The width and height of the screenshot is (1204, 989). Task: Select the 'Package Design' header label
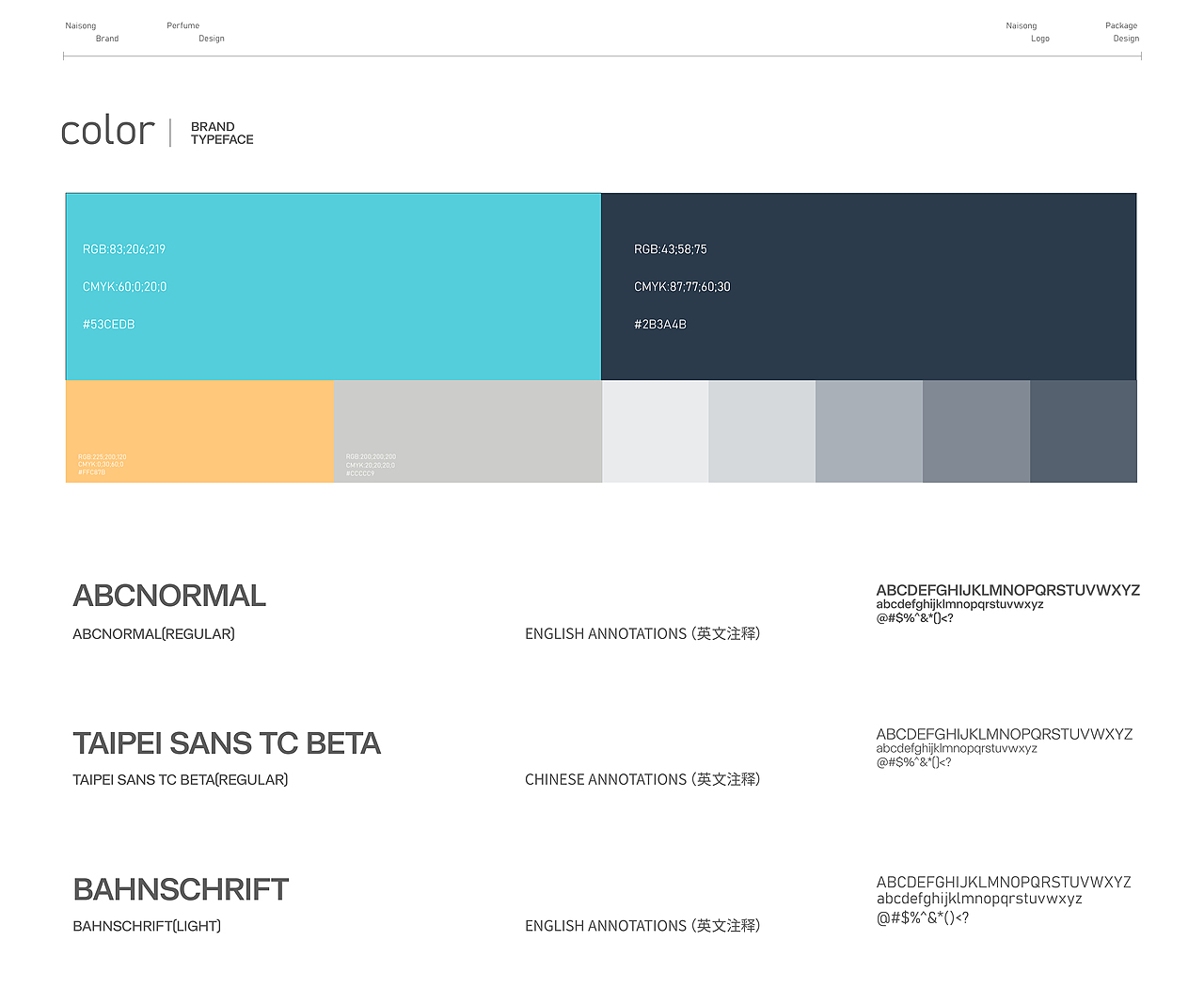pyautogui.click(x=1122, y=32)
